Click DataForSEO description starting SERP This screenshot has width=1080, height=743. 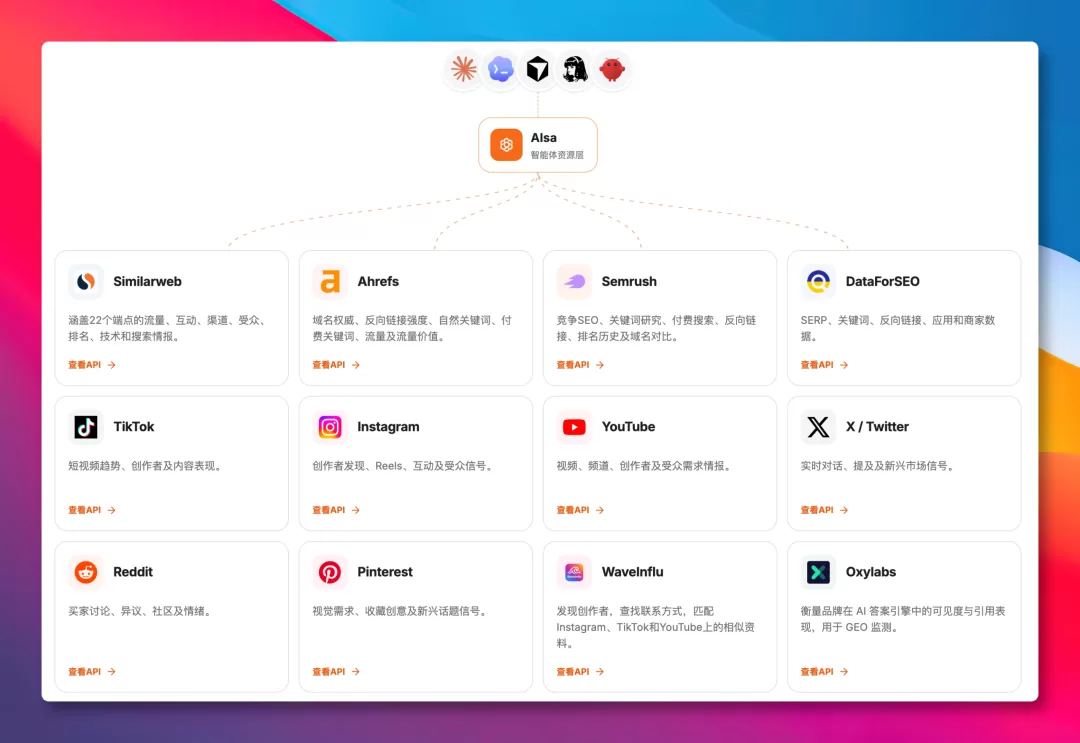(x=898, y=328)
